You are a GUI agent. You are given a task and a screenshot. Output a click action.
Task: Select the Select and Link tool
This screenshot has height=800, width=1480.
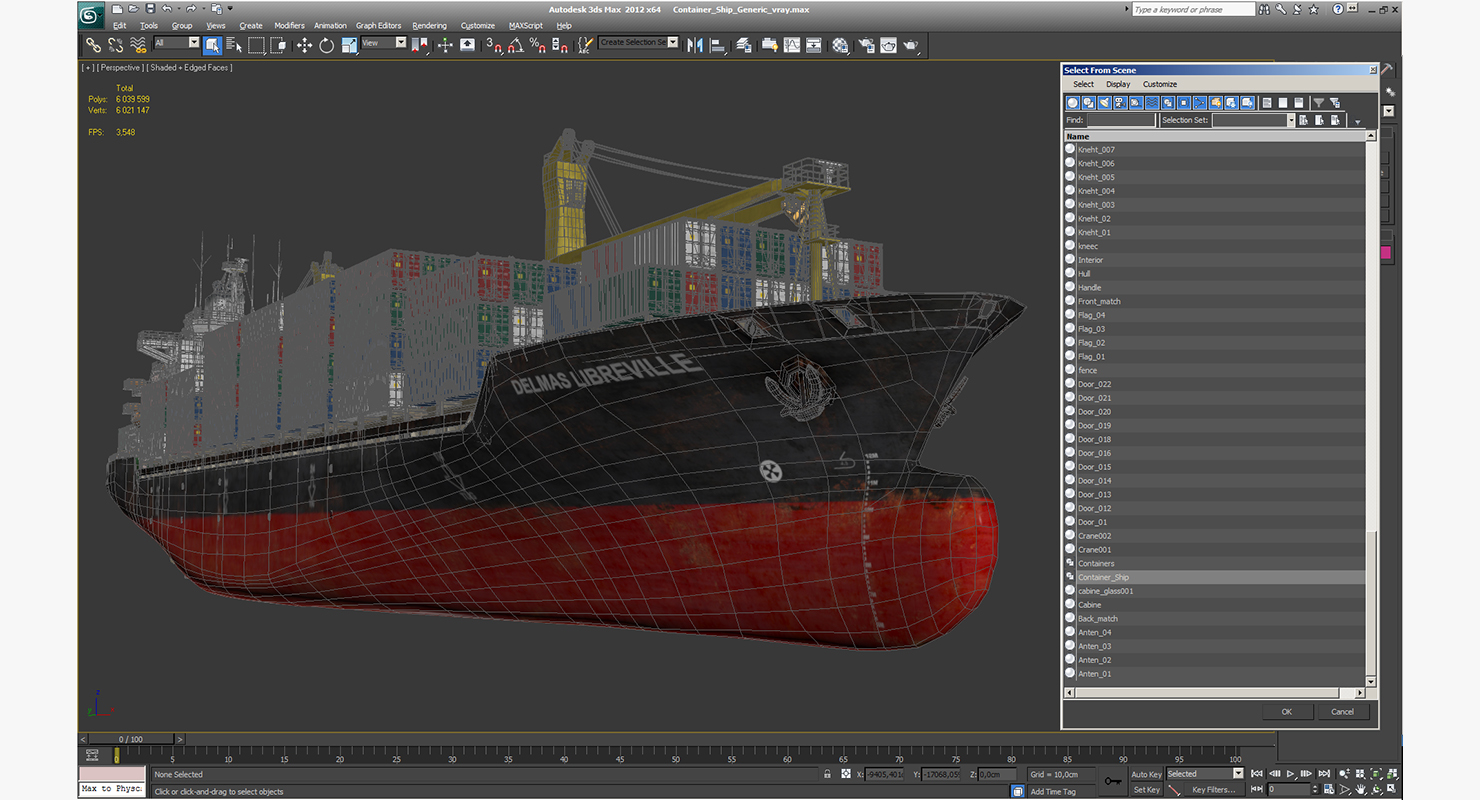[x=93, y=45]
